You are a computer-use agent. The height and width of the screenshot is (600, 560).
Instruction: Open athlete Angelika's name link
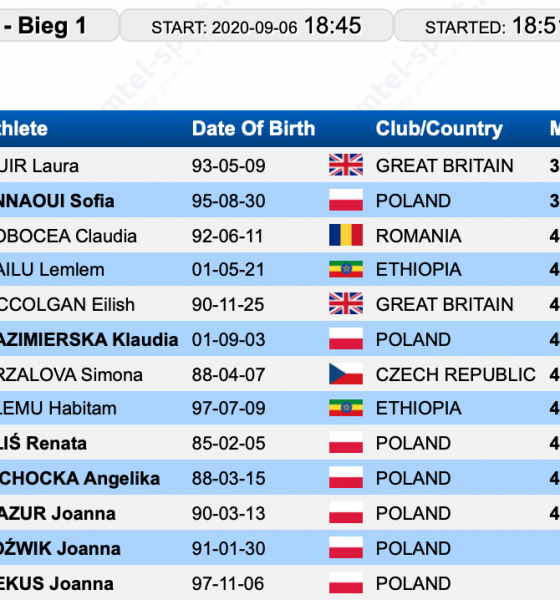[79, 478]
